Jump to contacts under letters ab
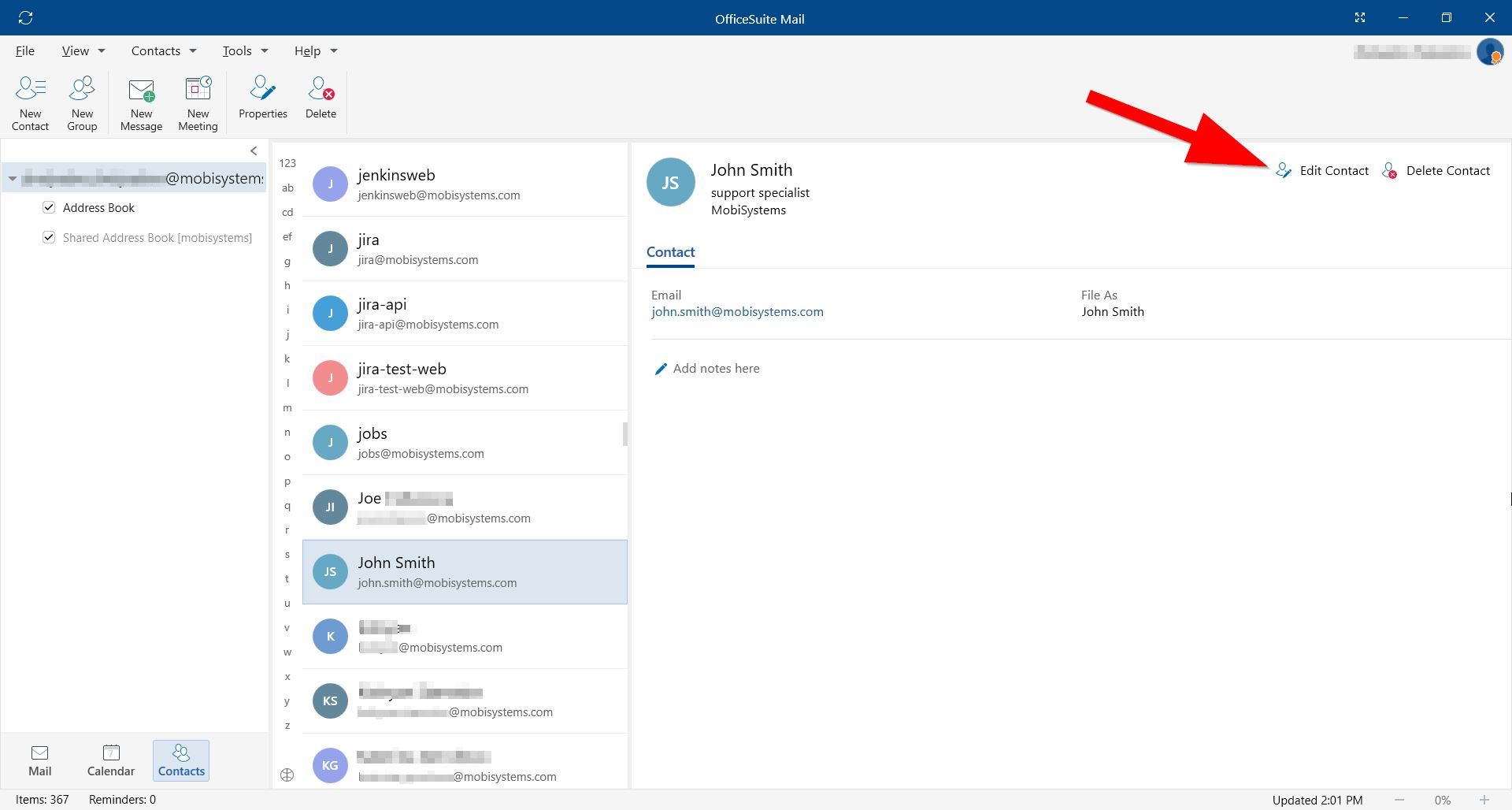 287,188
